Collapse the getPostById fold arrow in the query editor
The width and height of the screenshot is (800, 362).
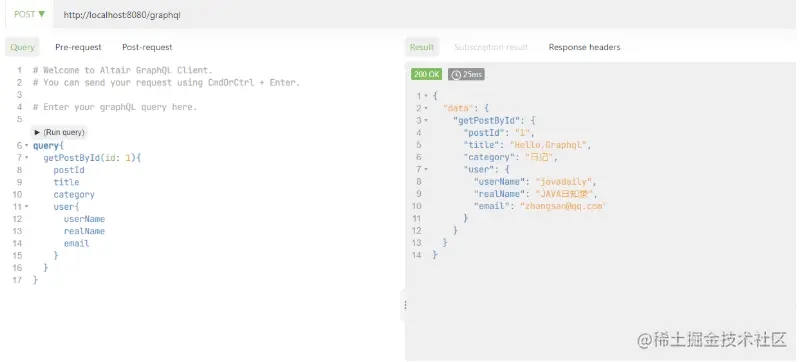click(x=27, y=158)
